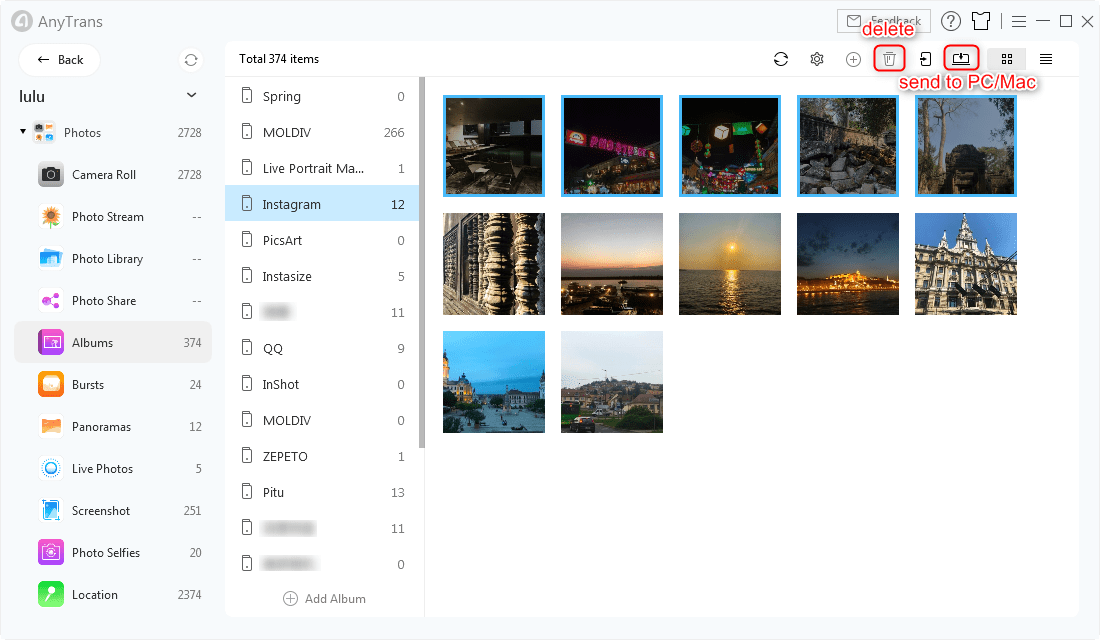The width and height of the screenshot is (1100, 640).
Task: Open the InShot album
Action: click(x=322, y=385)
